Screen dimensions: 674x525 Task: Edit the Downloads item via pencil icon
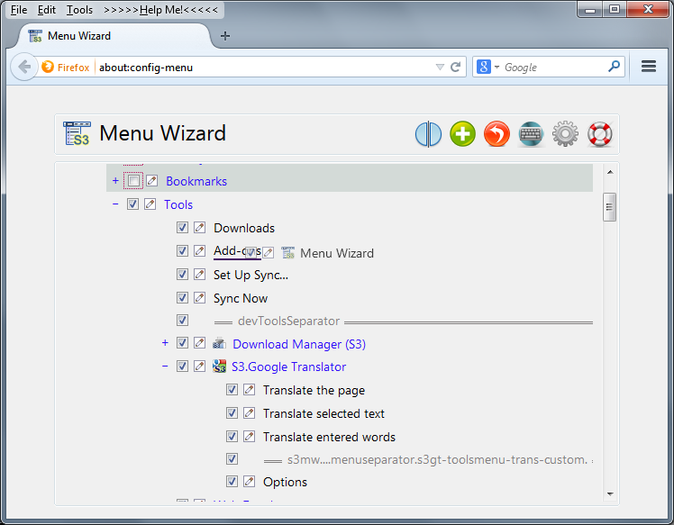click(x=199, y=227)
